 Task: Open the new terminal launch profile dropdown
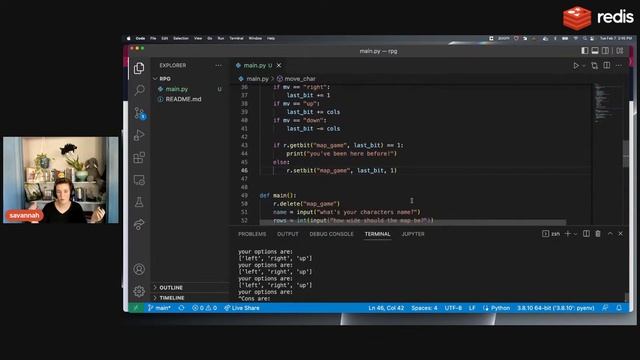[576, 234]
